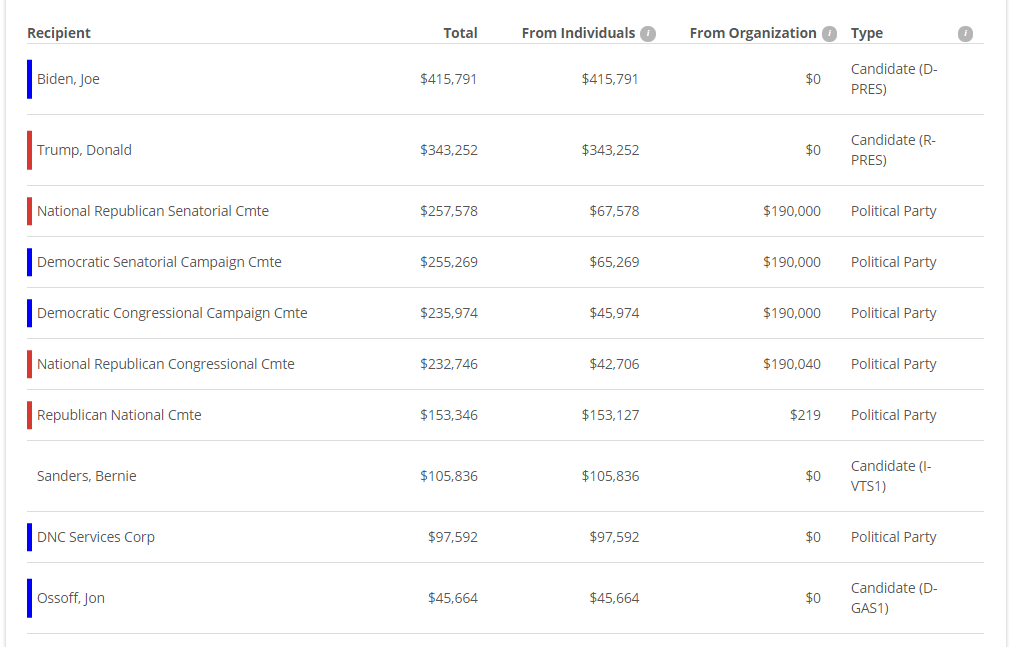Click red party color bar beside Trump
The width and height of the screenshot is (1011, 647).
(x=29, y=150)
